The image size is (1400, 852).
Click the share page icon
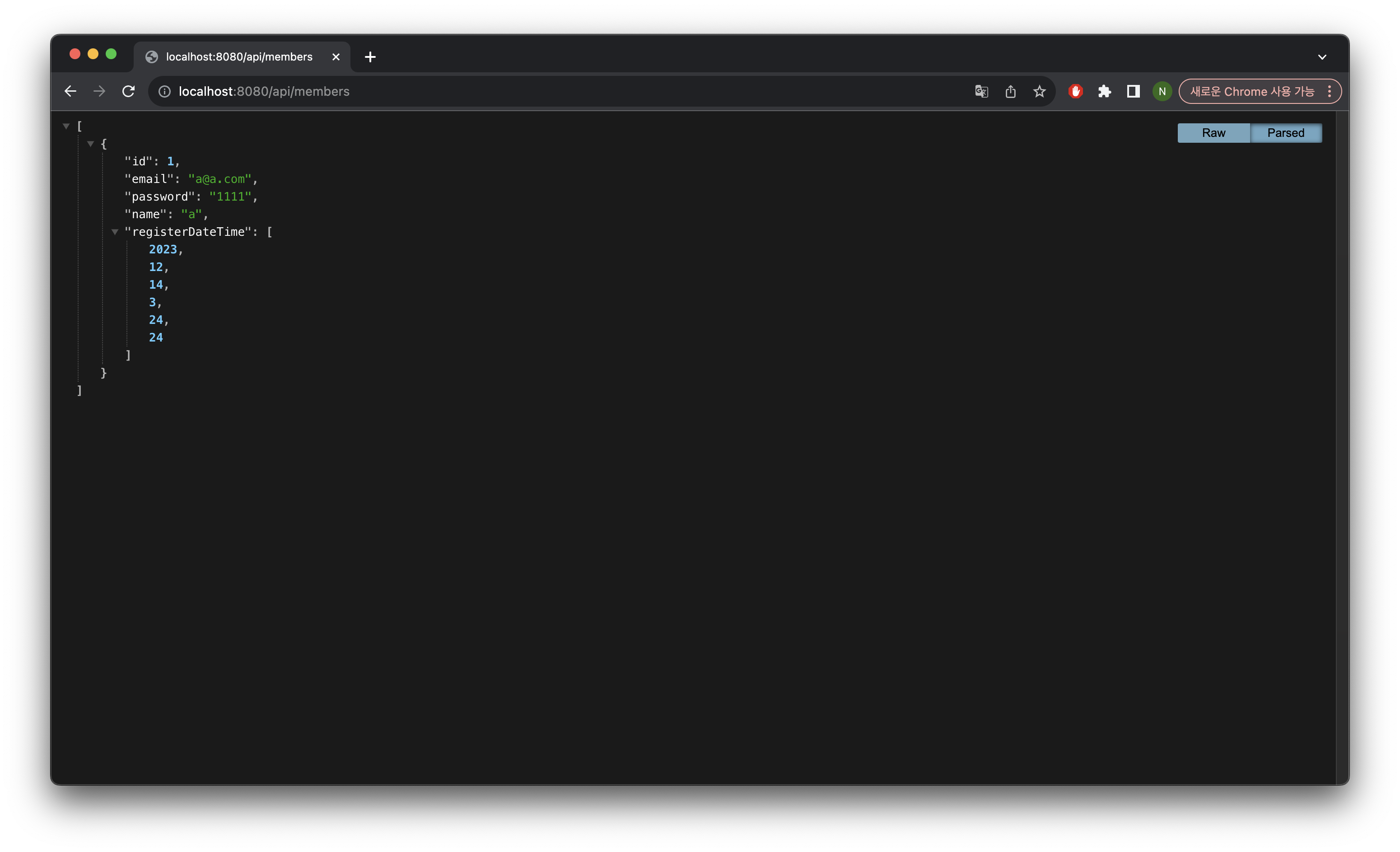point(1010,92)
